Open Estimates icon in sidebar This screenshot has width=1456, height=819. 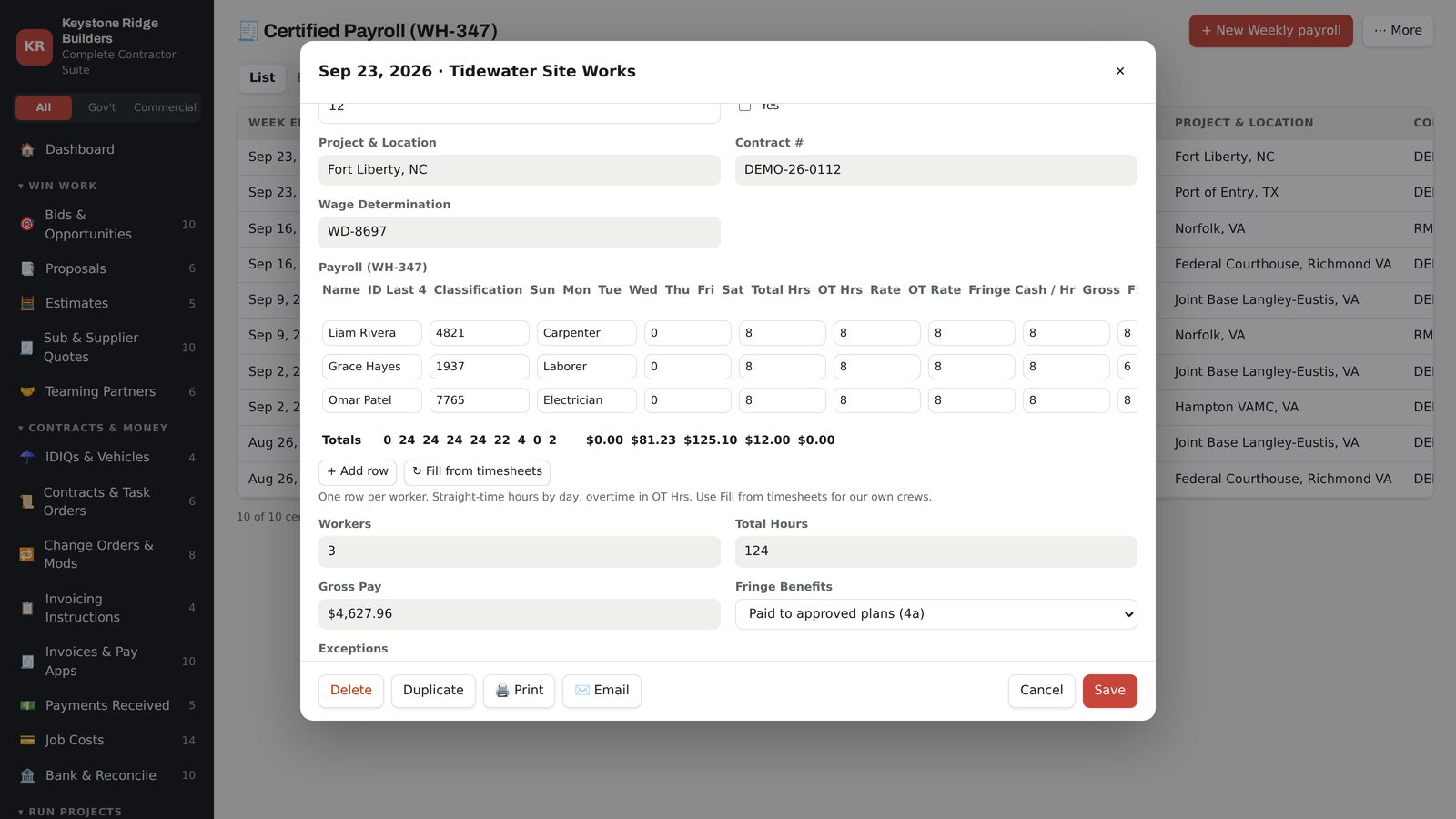(x=27, y=303)
